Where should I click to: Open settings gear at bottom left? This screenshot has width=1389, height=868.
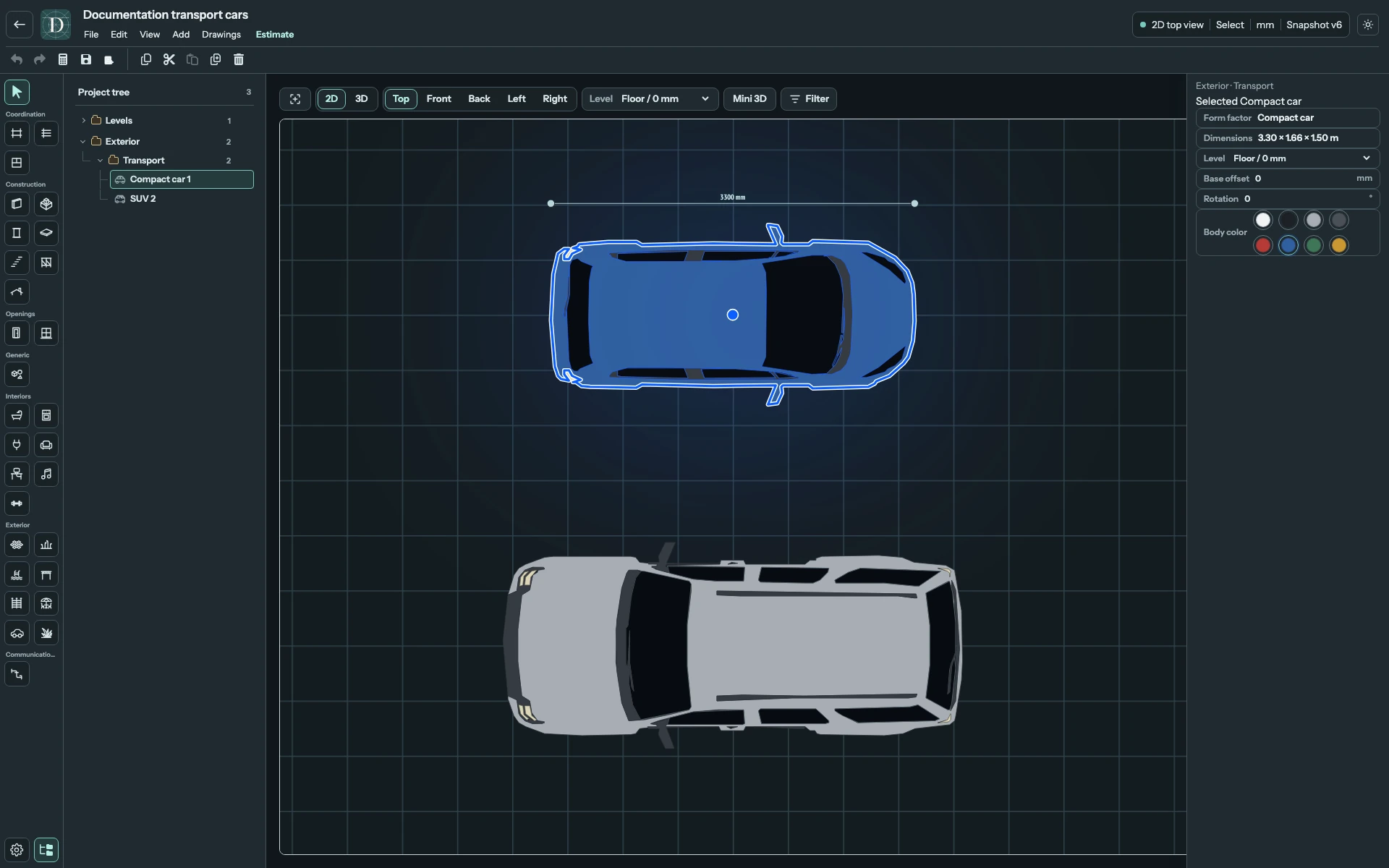point(17,850)
